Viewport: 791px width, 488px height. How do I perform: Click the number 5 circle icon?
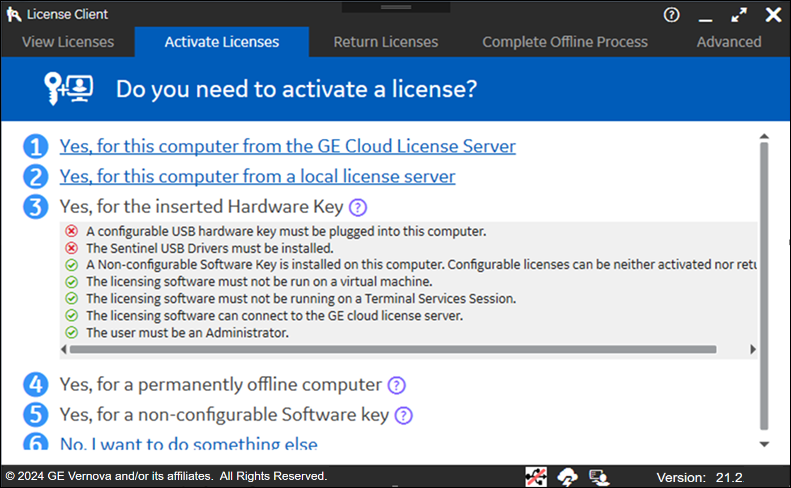(x=35, y=415)
